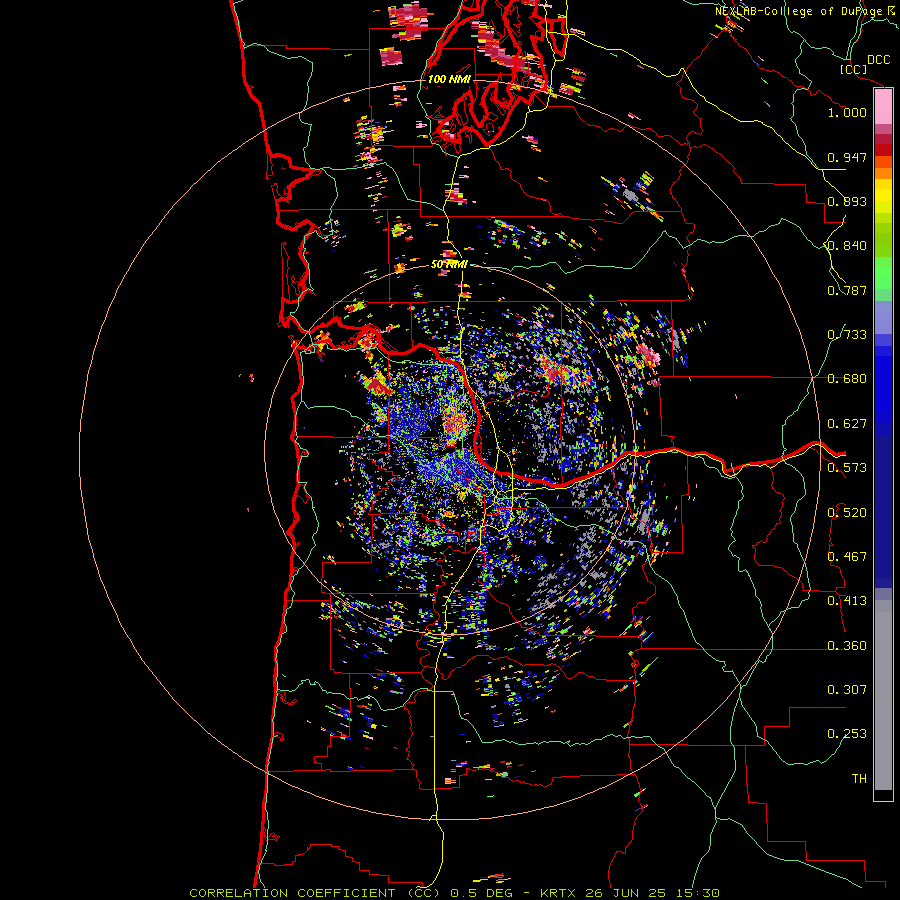Click the 0.360 legend value
This screenshot has width=900, height=900.
(x=847, y=646)
